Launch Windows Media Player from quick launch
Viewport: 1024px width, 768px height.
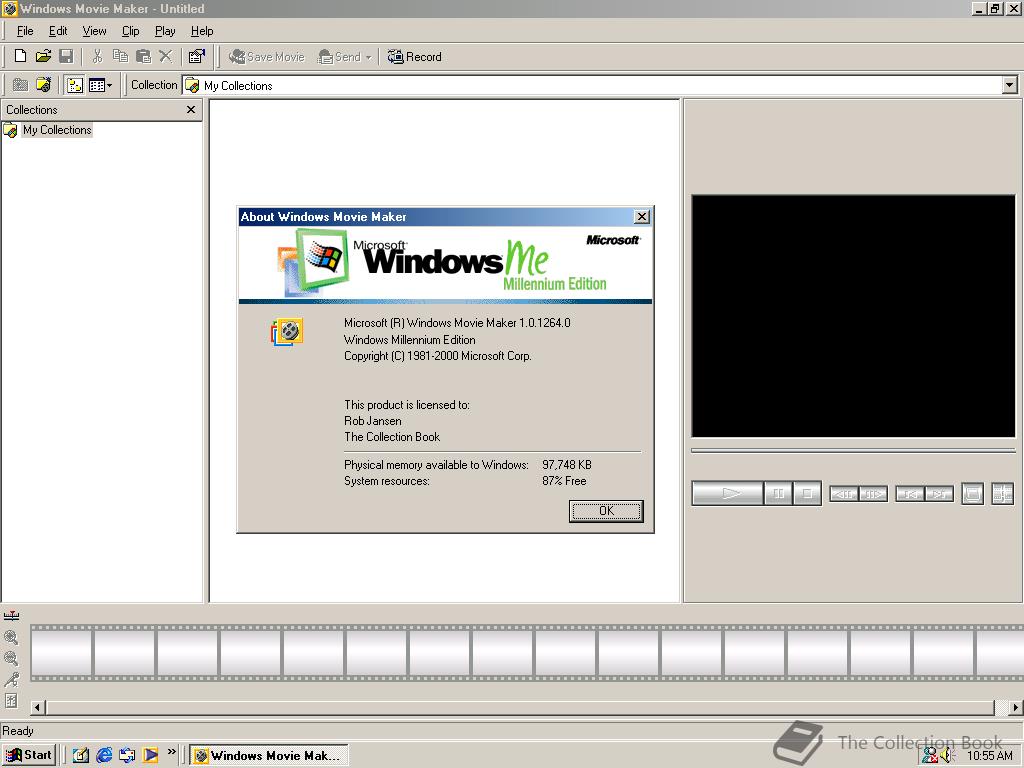coord(150,755)
